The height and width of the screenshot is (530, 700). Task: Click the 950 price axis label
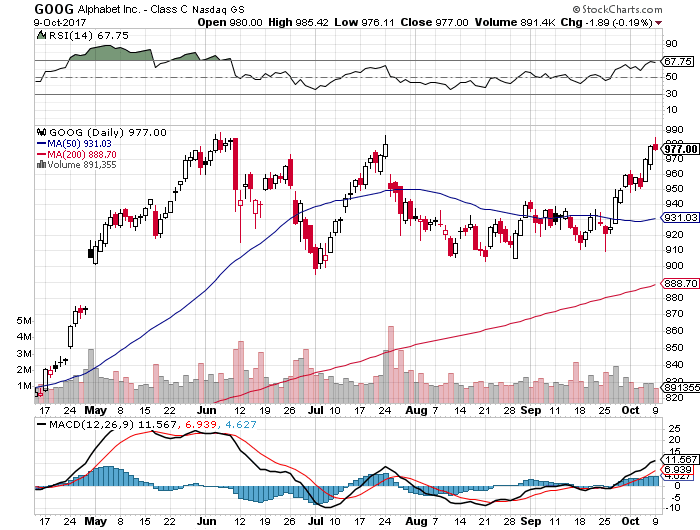[674, 189]
